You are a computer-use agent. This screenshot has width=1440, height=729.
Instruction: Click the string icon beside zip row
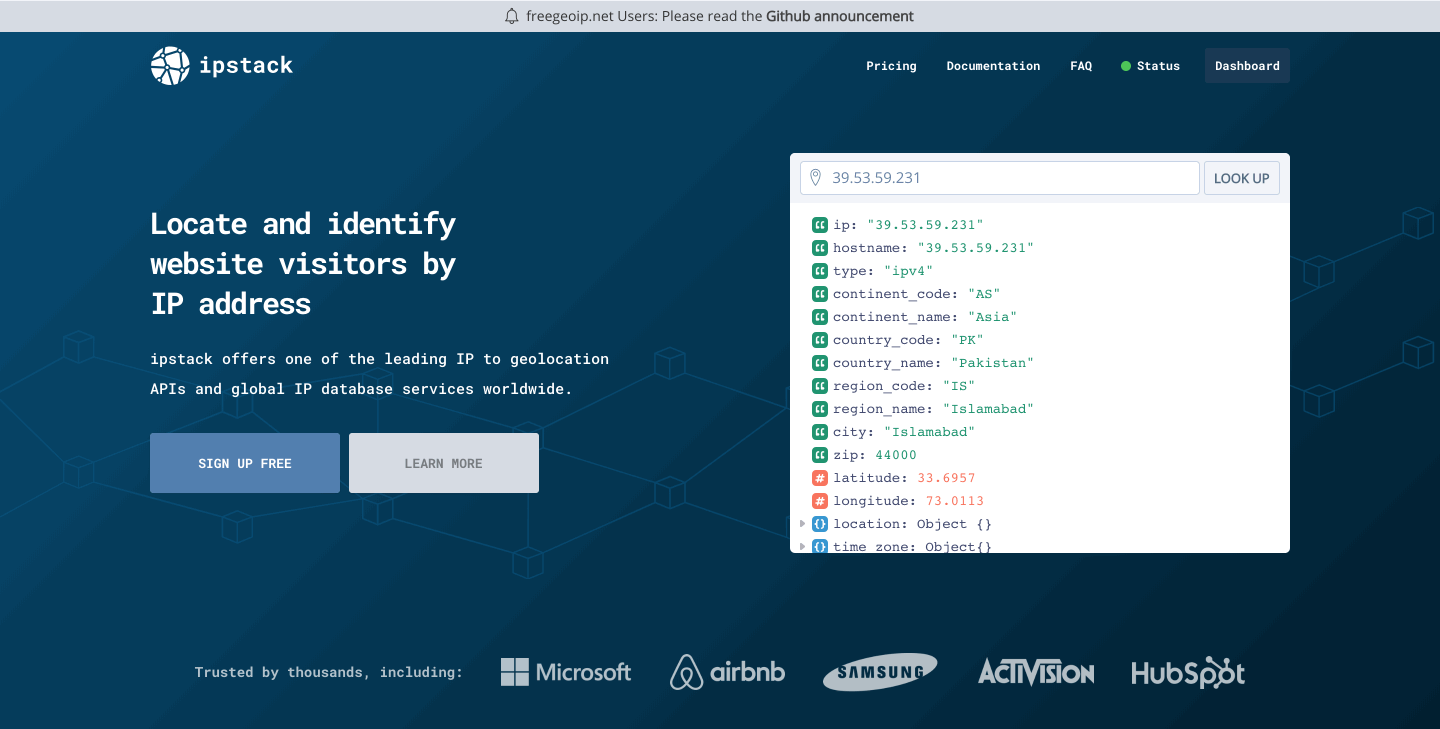coord(820,455)
